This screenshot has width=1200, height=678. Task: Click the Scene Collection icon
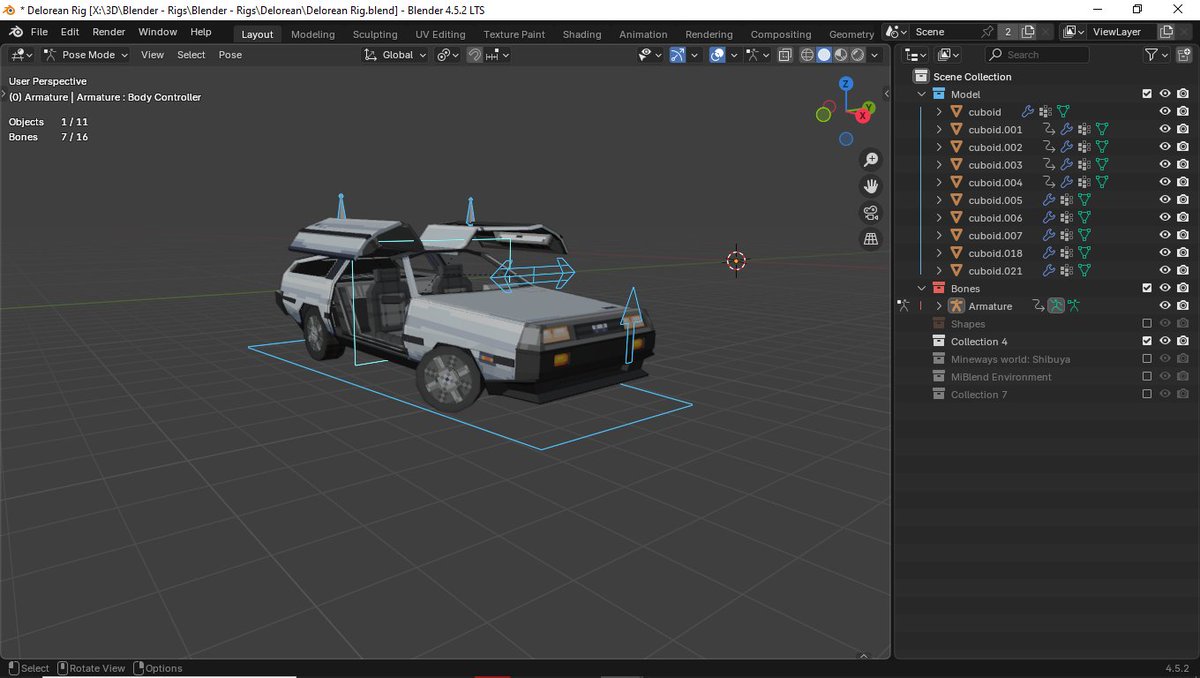click(921, 77)
